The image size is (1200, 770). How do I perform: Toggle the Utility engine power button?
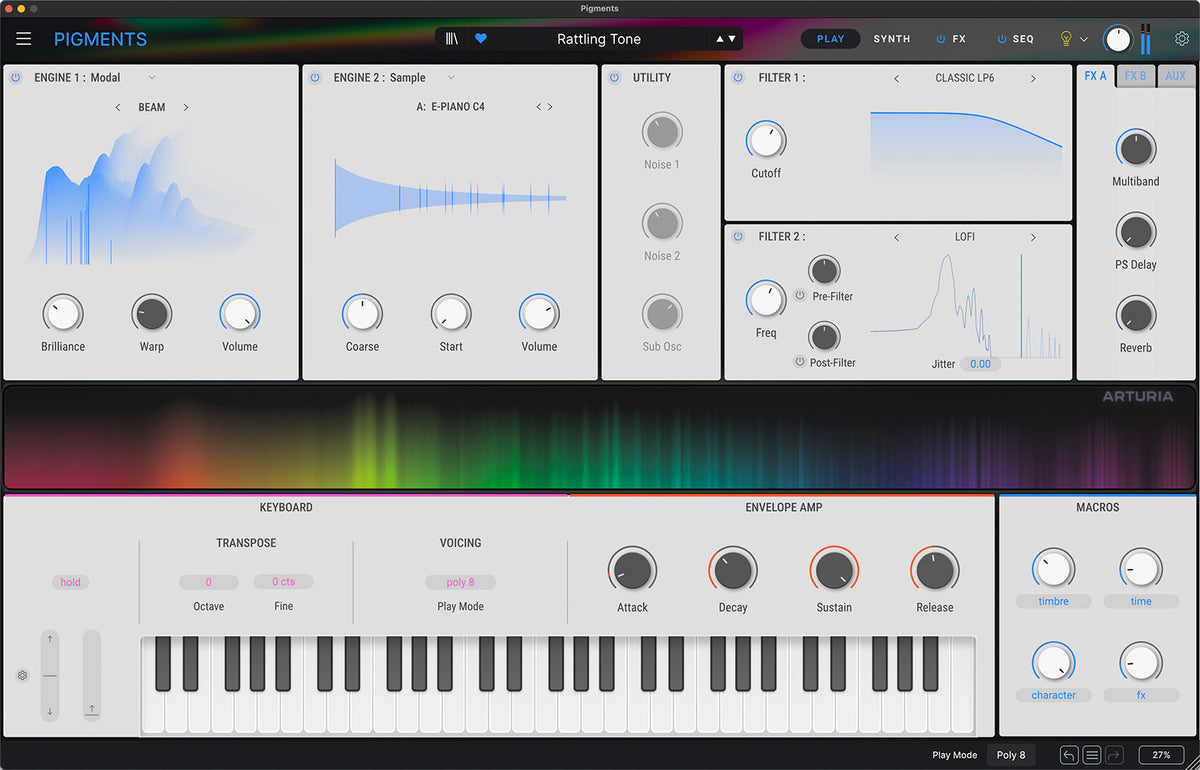point(614,77)
